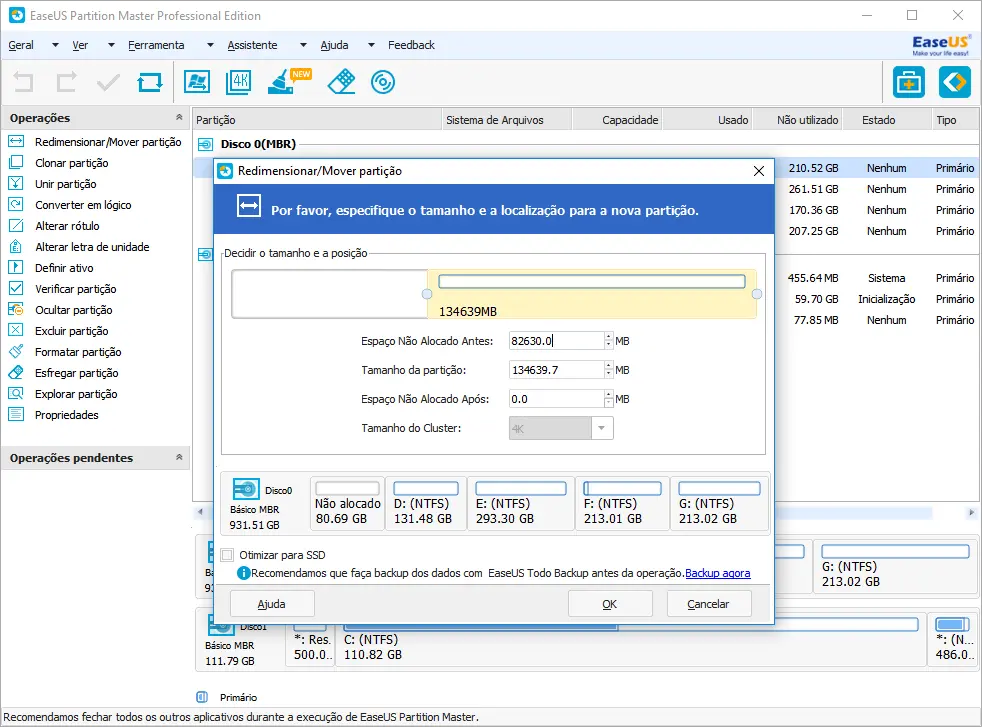Focus the Espaço Não Alocado Após field
The height and width of the screenshot is (727, 982).
(x=556, y=399)
